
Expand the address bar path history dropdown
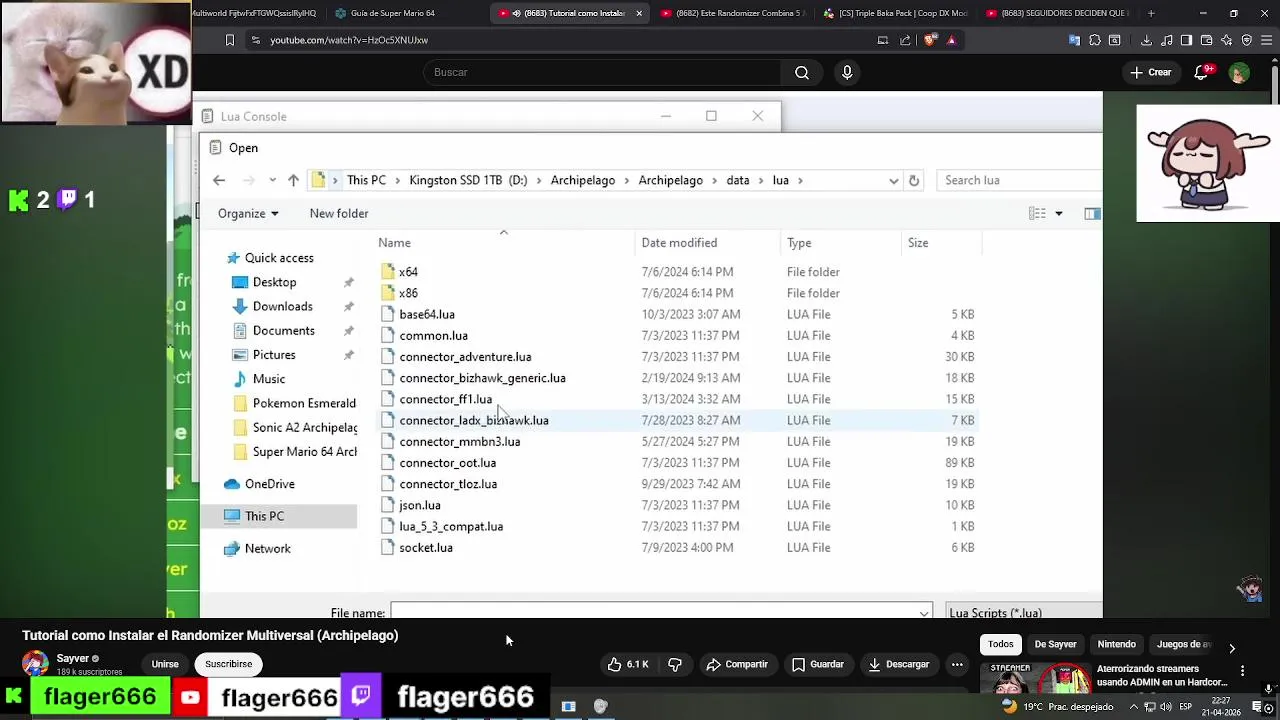pos(893,180)
